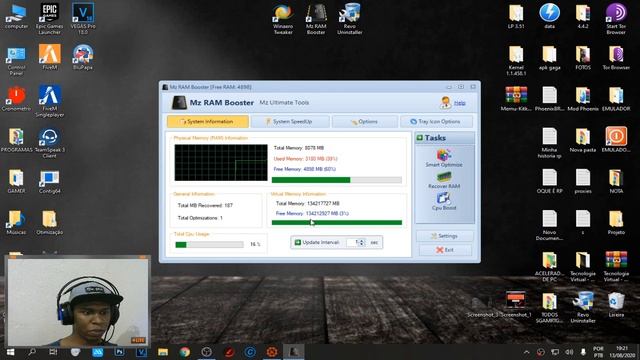Image resolution: width=640 pixels, height=360 pixels.
Task: Select the TODOS SGAMING folder icon
Action: click(x=549, y=308)
